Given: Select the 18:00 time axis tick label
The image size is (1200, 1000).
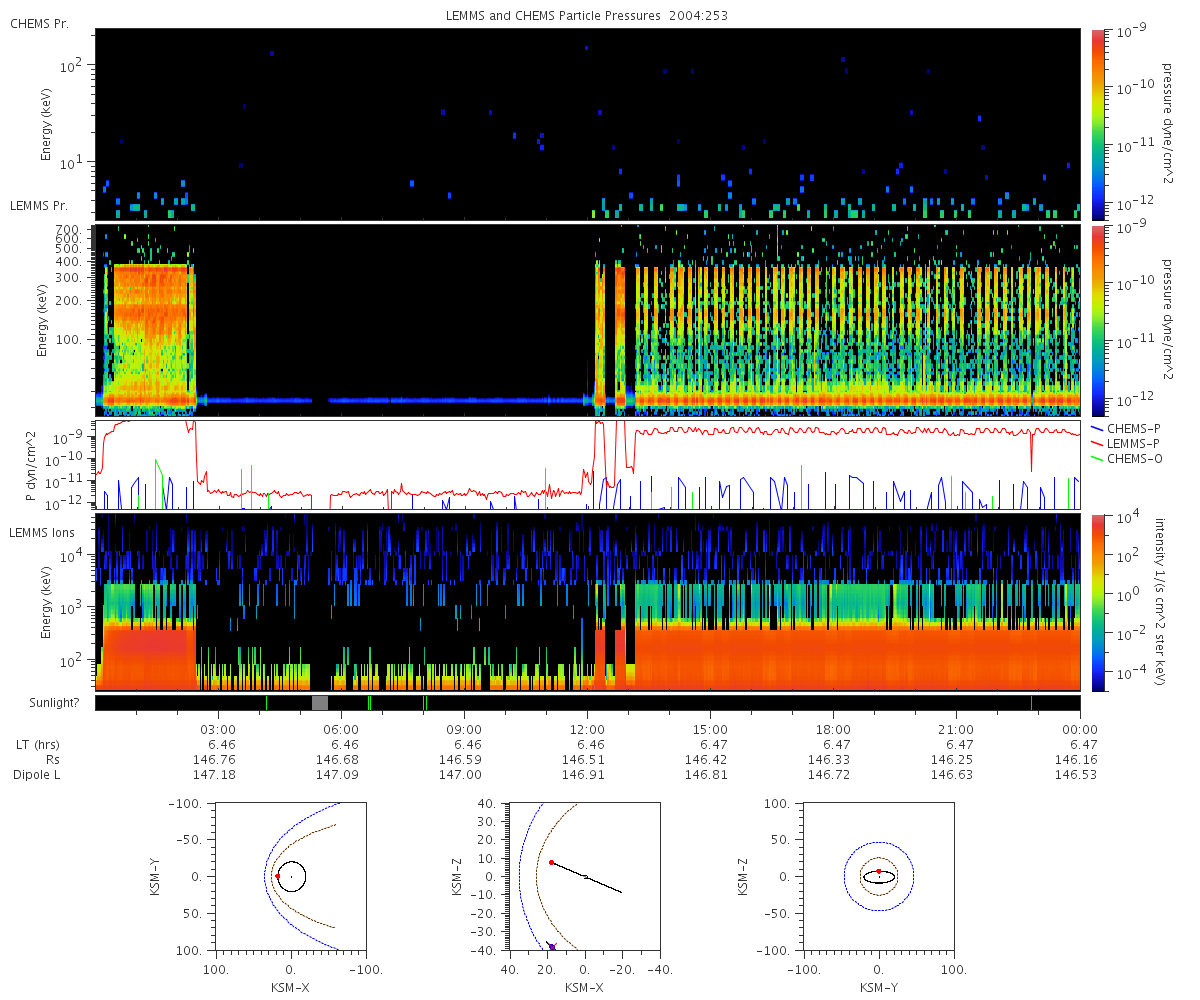Looking at the screenshot, I should [x=833, y=729].
